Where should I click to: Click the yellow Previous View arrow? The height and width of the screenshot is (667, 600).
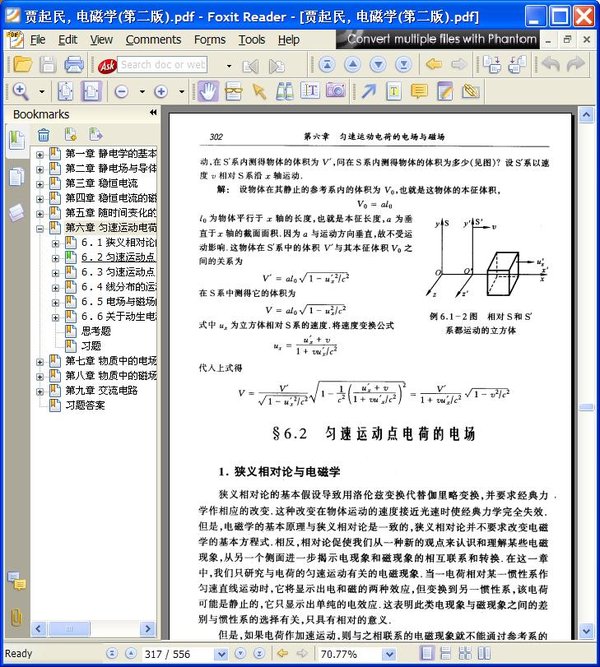pos(434,65)
